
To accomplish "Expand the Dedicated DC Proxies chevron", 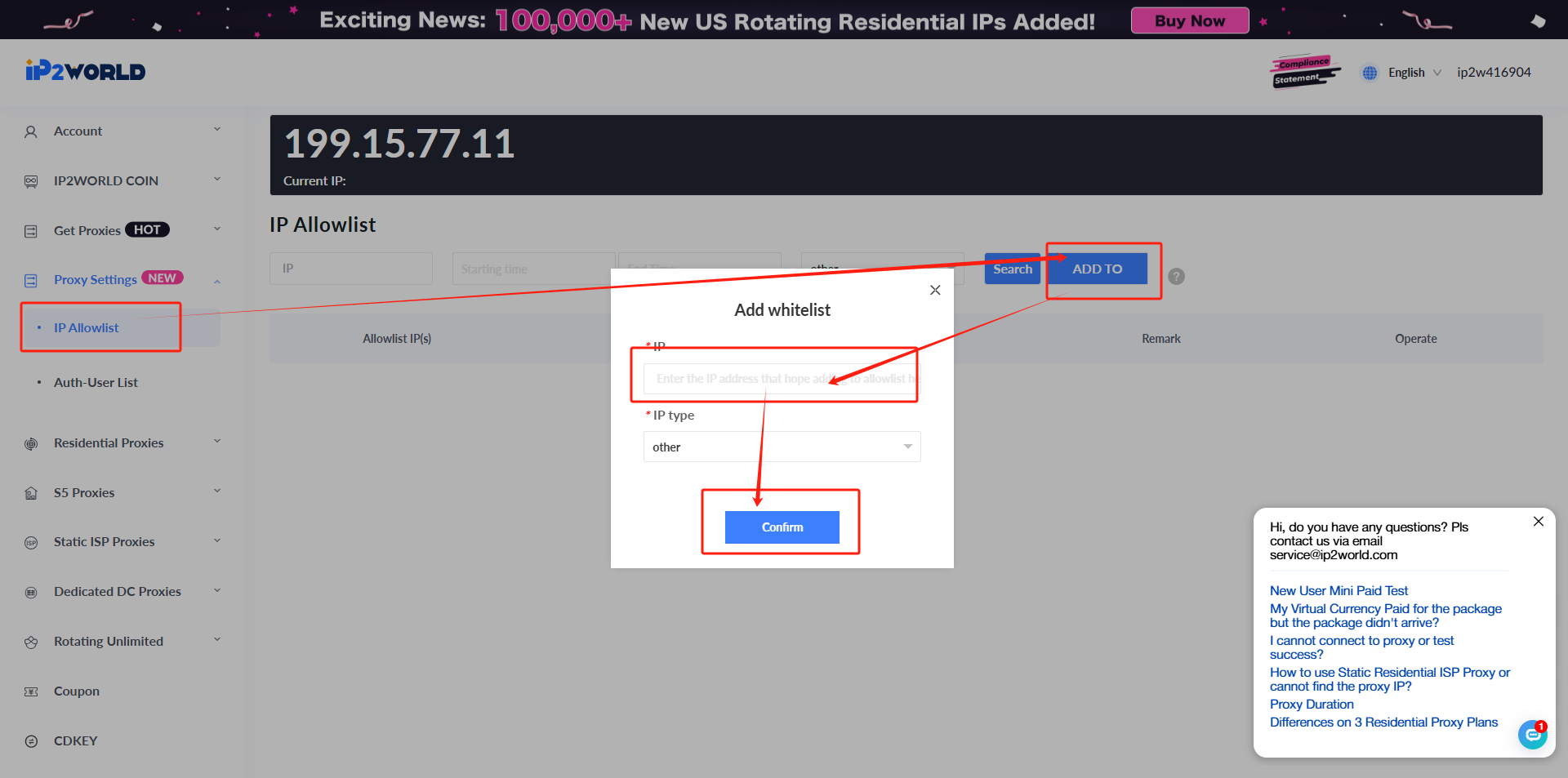I will (217, 589).
